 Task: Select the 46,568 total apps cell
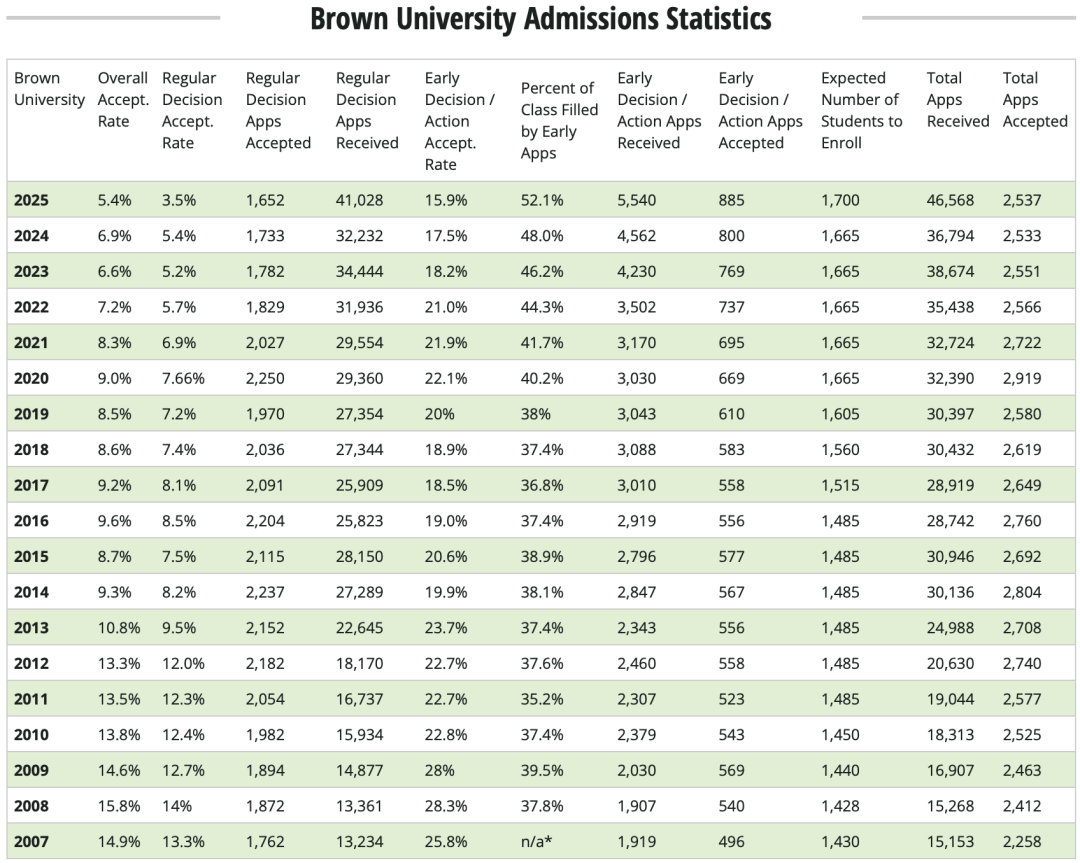click(950, 200)
